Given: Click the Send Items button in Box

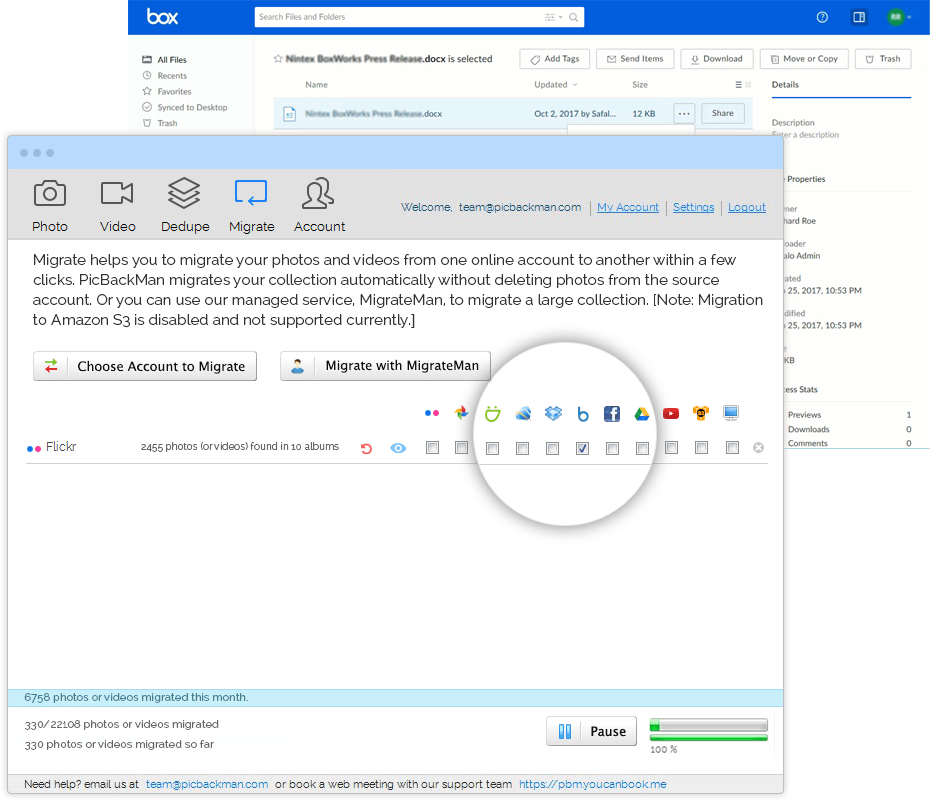Looking at the screenshot, I should click(635, 59).
